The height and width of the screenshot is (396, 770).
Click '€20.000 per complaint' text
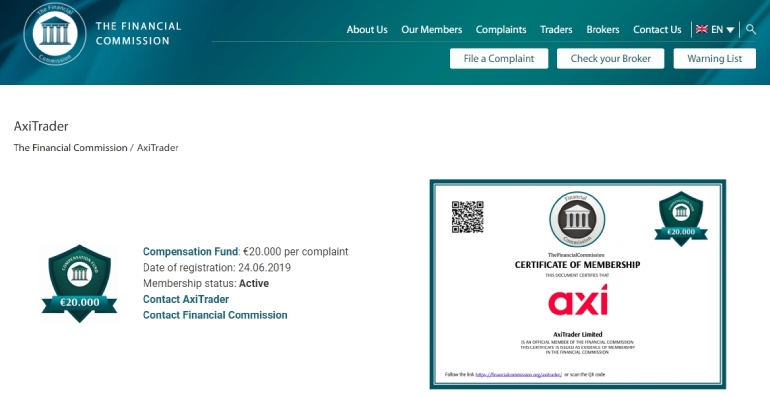click(x=296, y=252)
